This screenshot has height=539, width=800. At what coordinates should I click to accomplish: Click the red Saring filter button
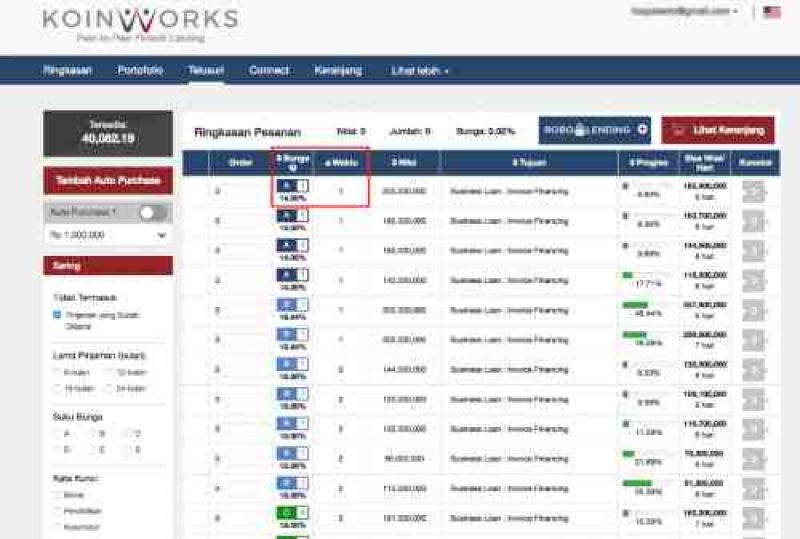[x=108, y=265]
